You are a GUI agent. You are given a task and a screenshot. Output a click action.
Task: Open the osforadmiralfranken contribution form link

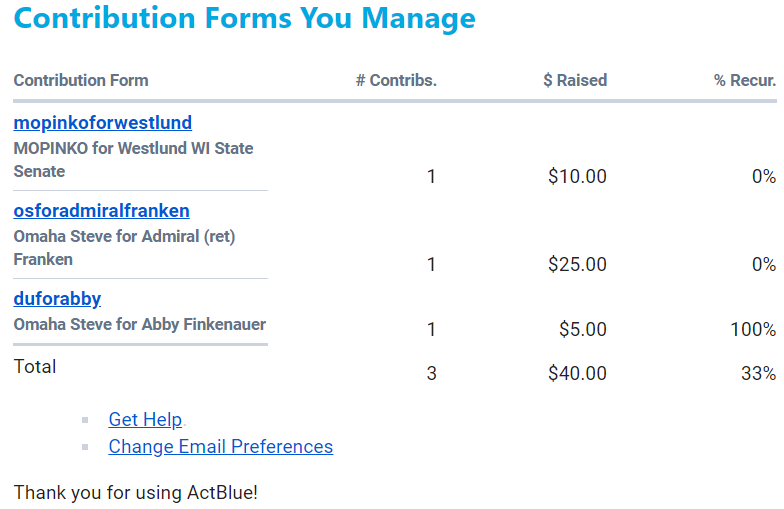tap(101, 211)
